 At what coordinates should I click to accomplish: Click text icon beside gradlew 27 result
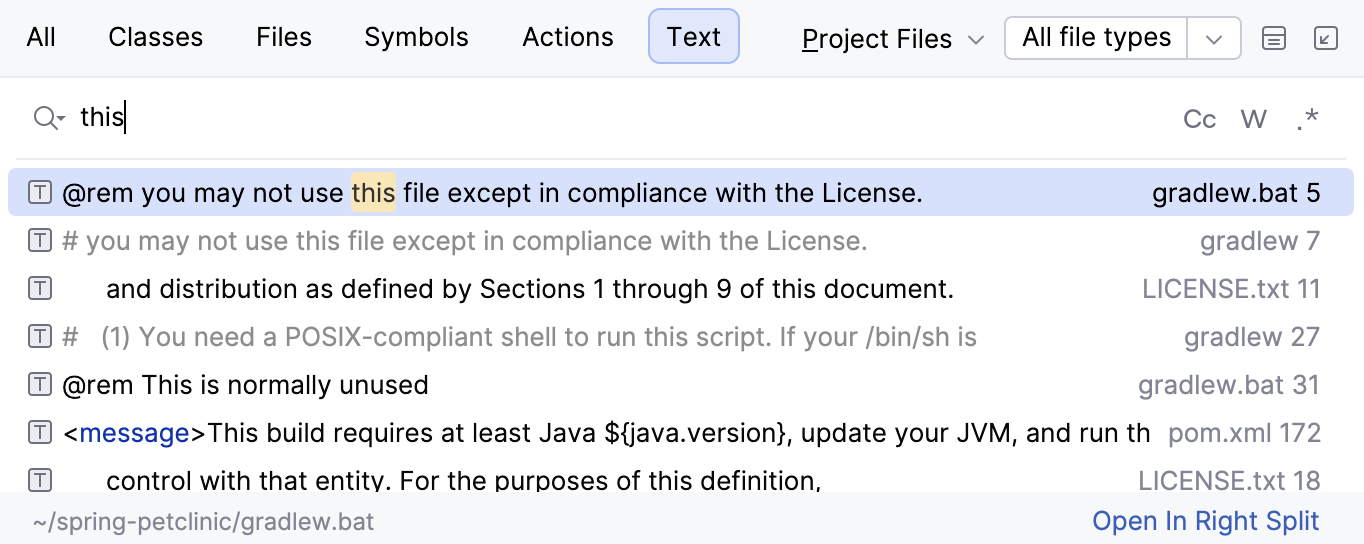click(x=39, y=336)
